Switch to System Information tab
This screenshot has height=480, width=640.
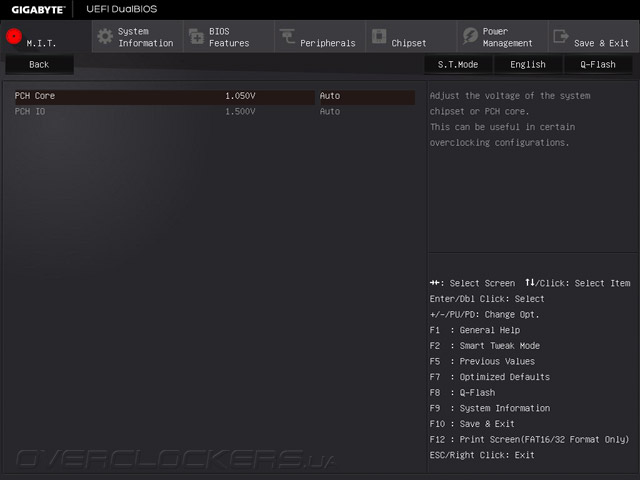click(x=138, y=36)
